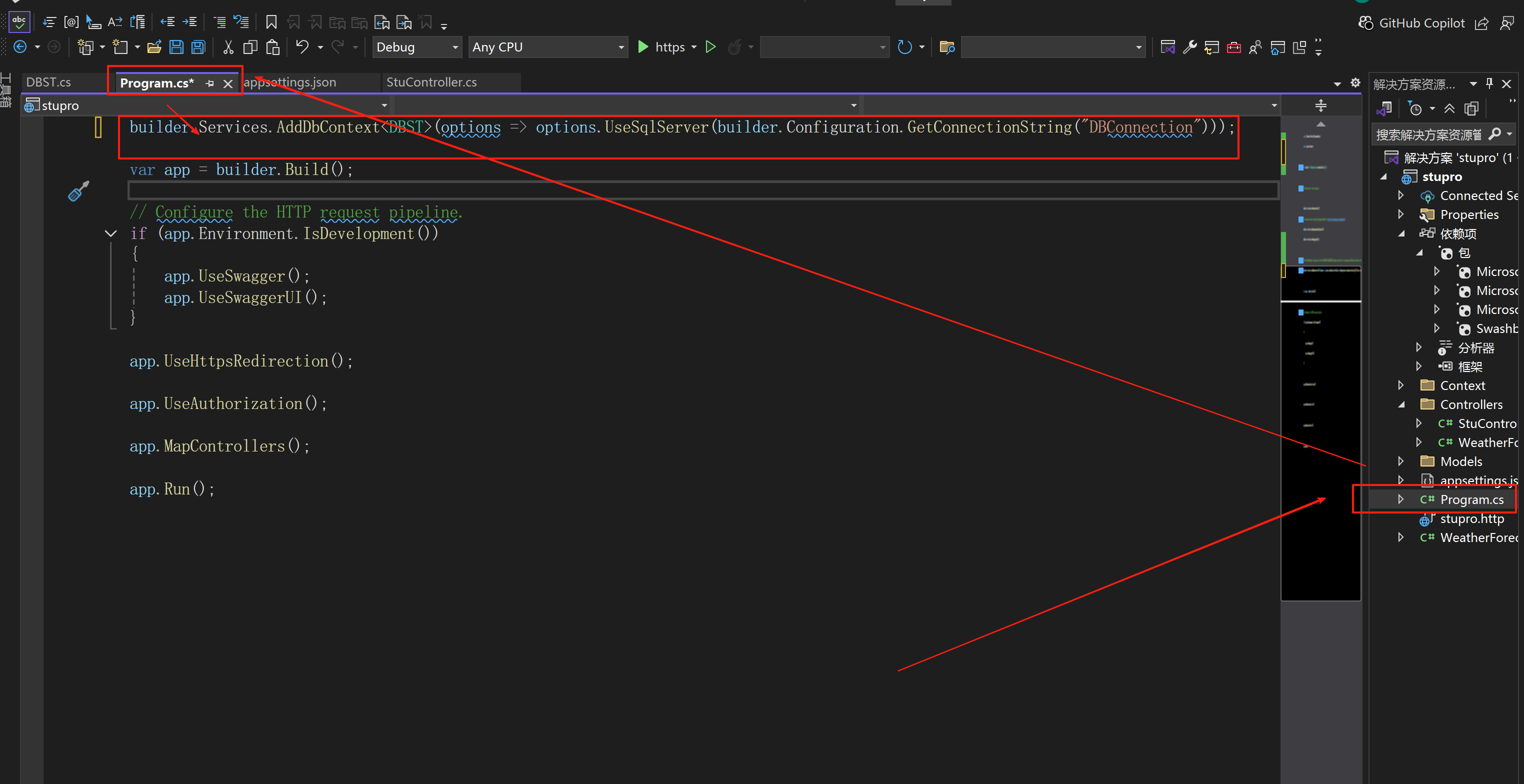The image size is (1524, 784).
Task: Click the bookmark toggle icon in toolbar
Action: pos(271,22)
